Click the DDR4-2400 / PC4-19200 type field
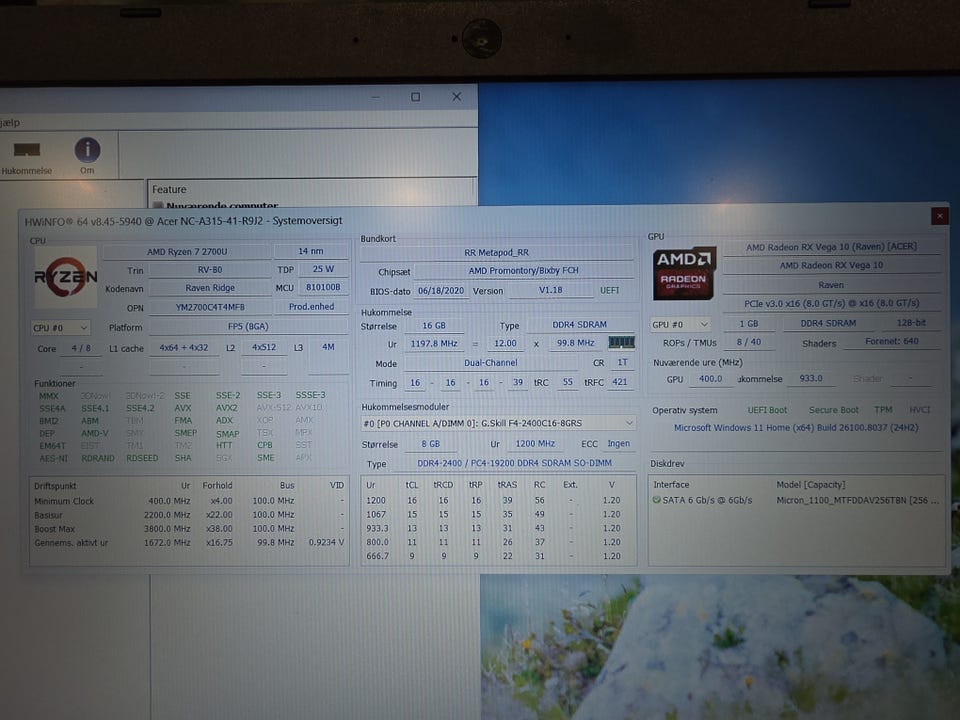The width and height of the screenshot is (960, 720). 514,463
